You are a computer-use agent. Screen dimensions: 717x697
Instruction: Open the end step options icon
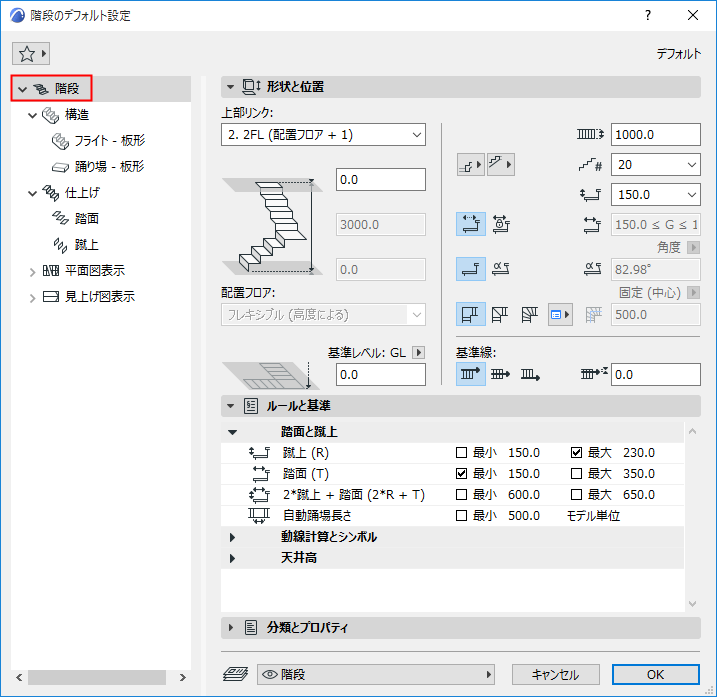pos(500,165)
